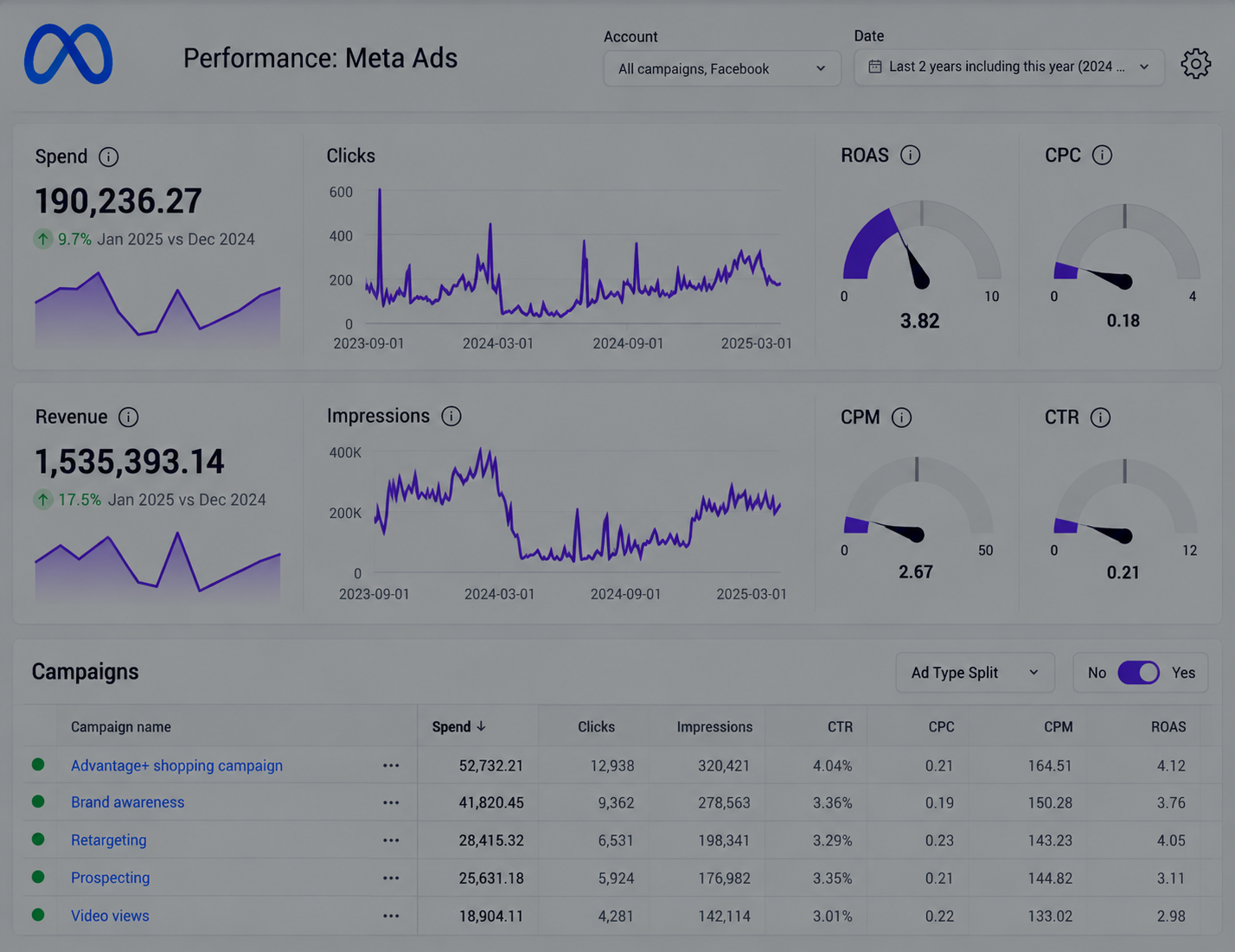
Task: Click the Revenue sparkline area chart
Action: (157, 566)
